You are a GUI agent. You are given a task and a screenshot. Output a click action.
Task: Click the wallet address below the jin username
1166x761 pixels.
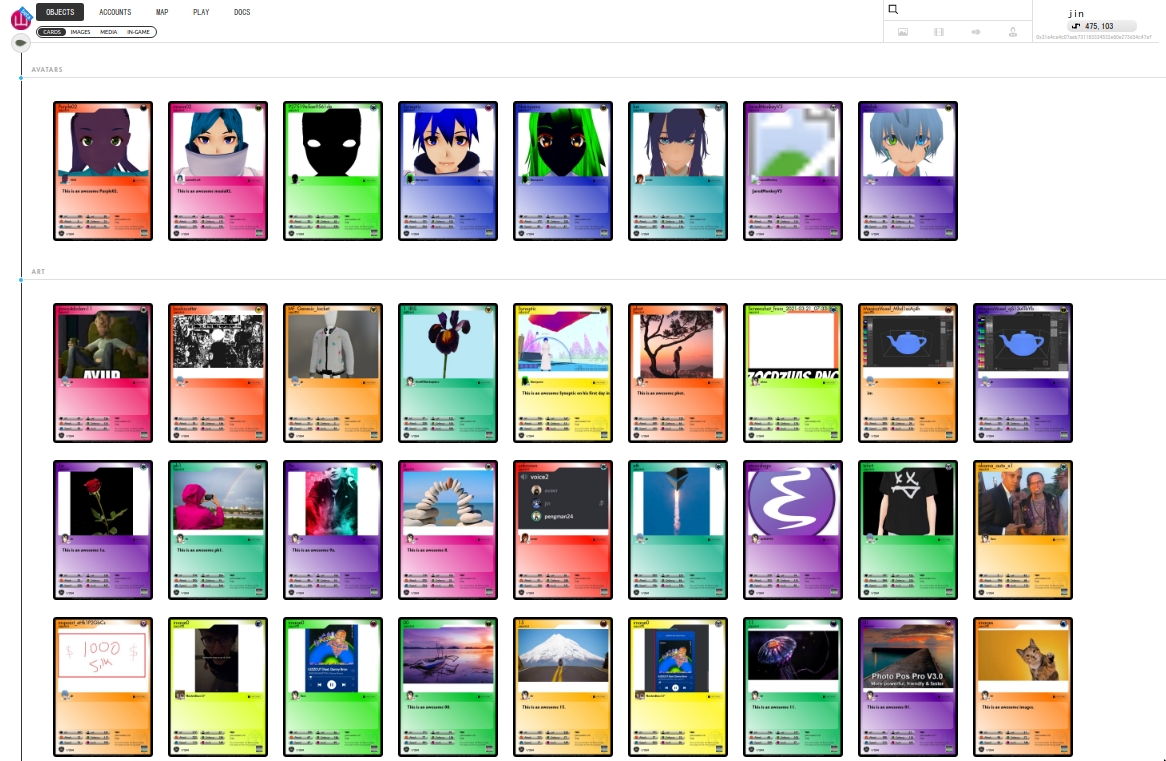pyautogui.click(x=1097, y=35)
